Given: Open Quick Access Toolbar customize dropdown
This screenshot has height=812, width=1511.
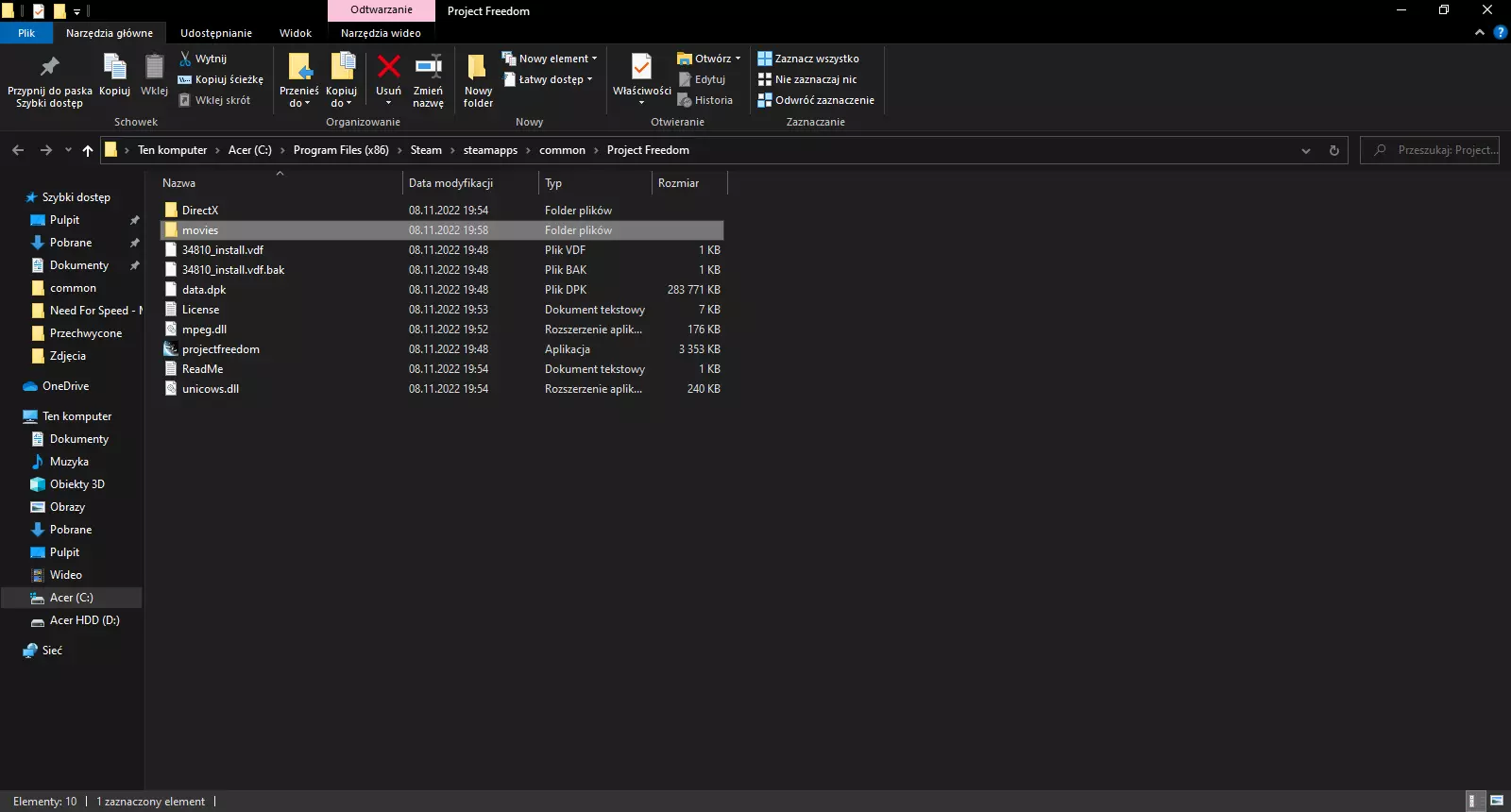Looking at the screenshot, I should click(77, 11).
